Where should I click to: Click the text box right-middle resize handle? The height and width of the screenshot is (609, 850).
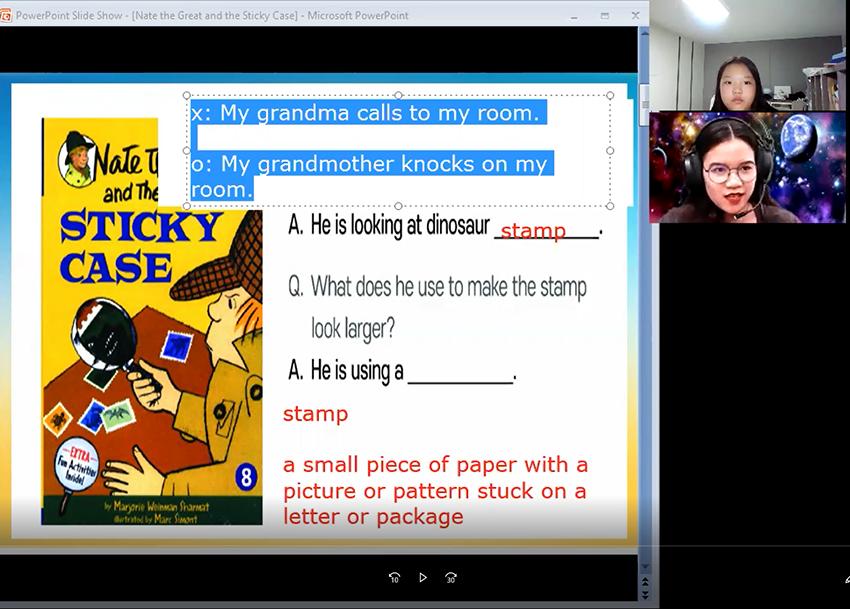tap(610, 151)
